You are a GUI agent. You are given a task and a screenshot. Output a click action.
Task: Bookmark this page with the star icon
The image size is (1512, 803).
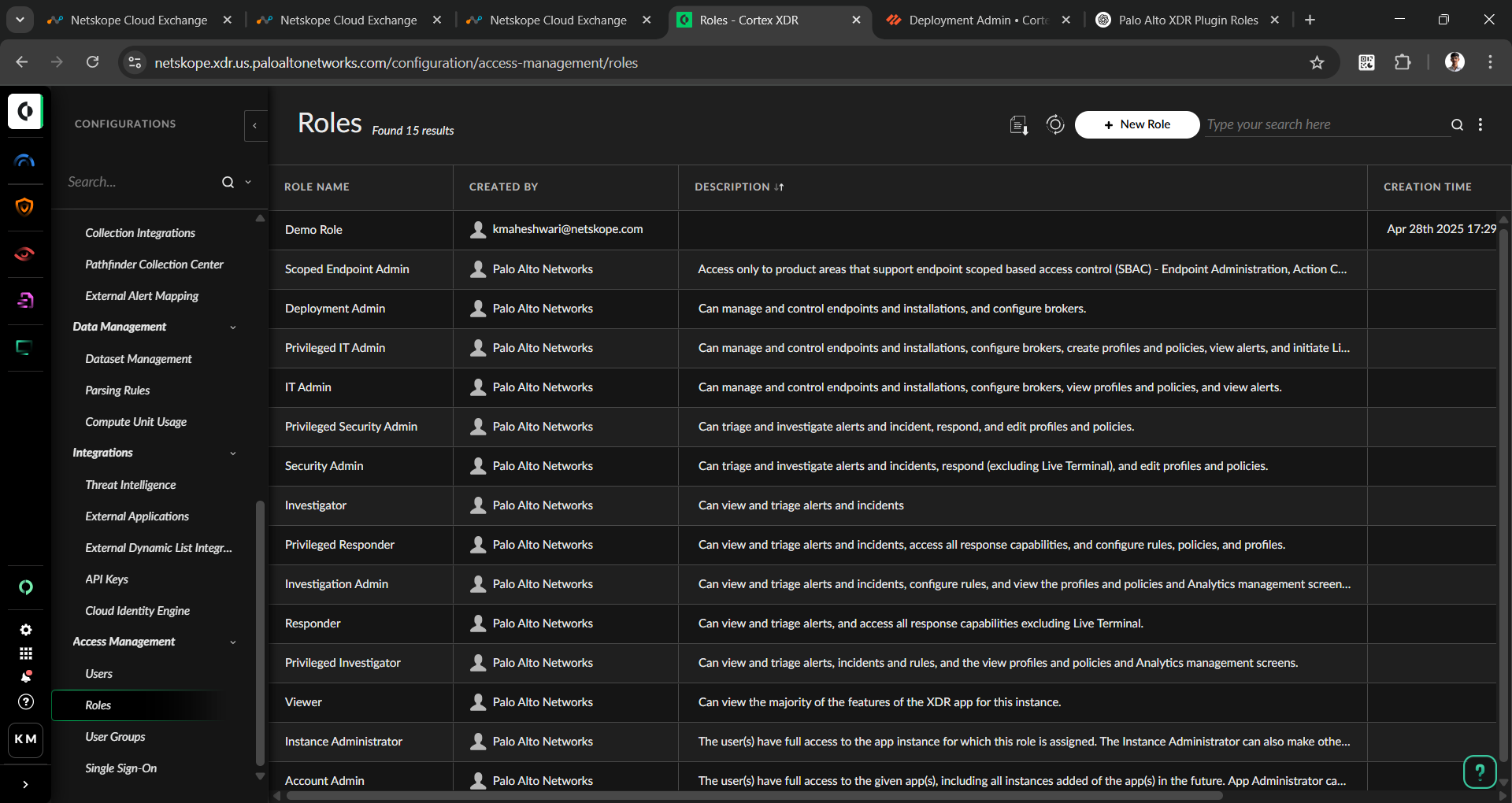1317,63
